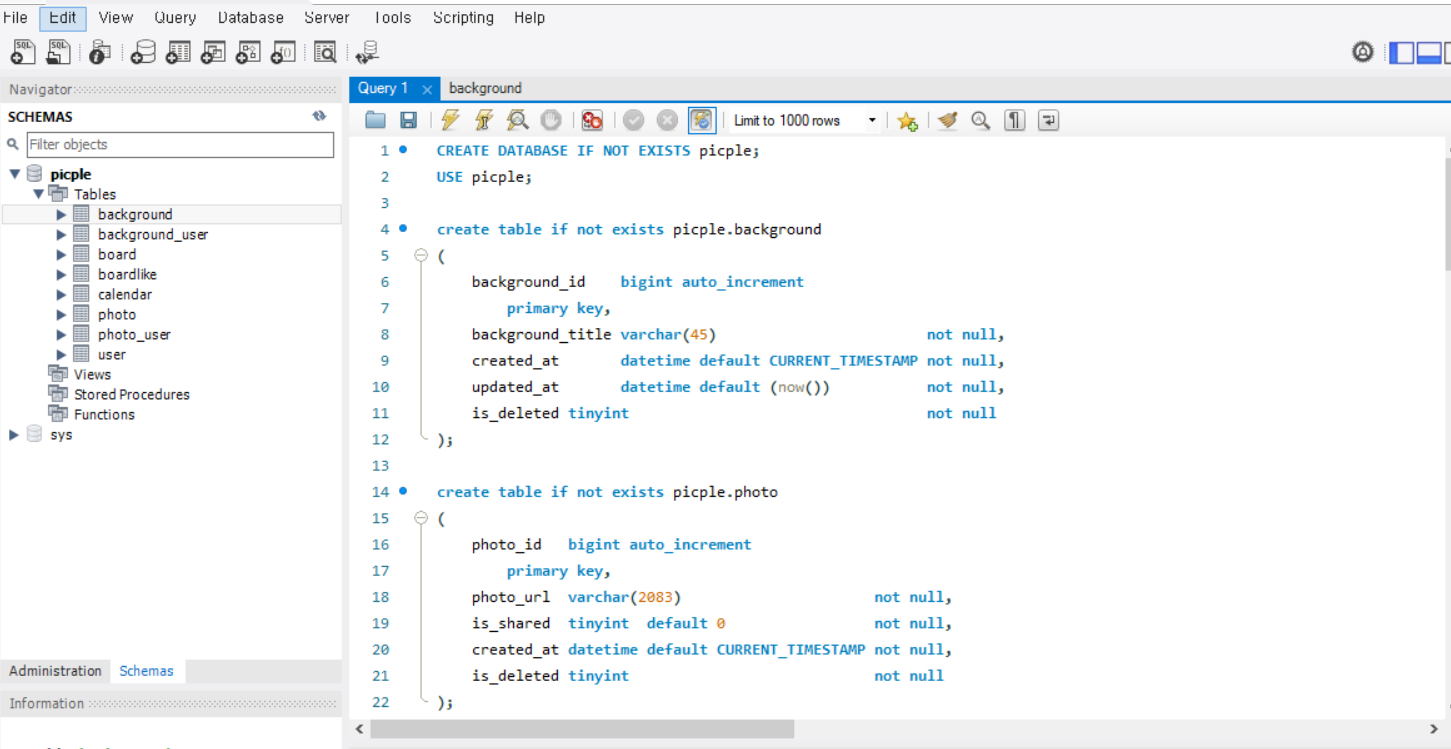Toggle invisible characters display (pilcrow)
The image size is (1451, 749).
click(x=1015, y=121)
